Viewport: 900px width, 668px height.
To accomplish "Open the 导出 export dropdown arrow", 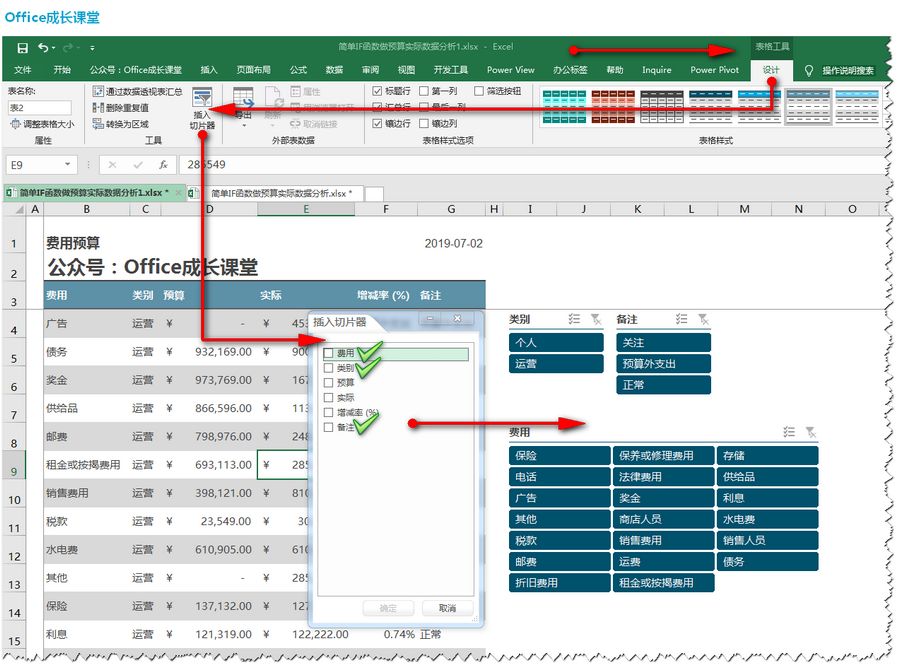I will 244,125.
